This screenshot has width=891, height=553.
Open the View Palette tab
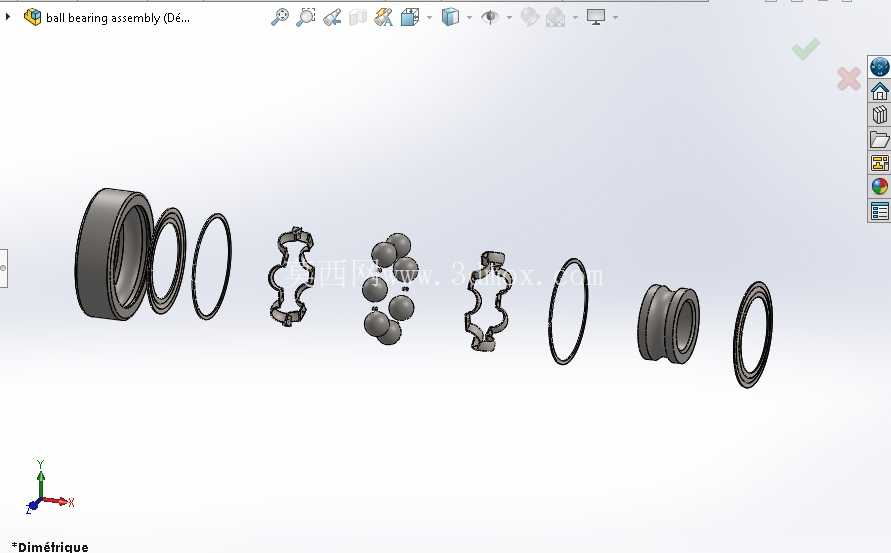click(x=879, y=163)
